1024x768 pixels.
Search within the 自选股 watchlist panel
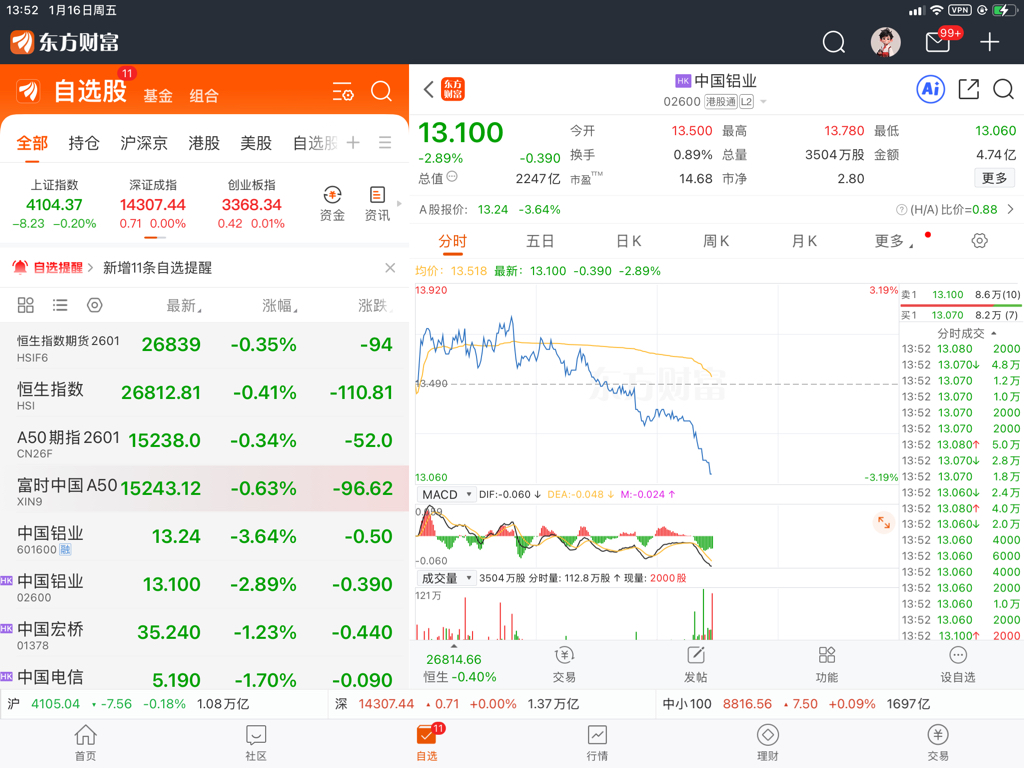click(x=381, y=91)
